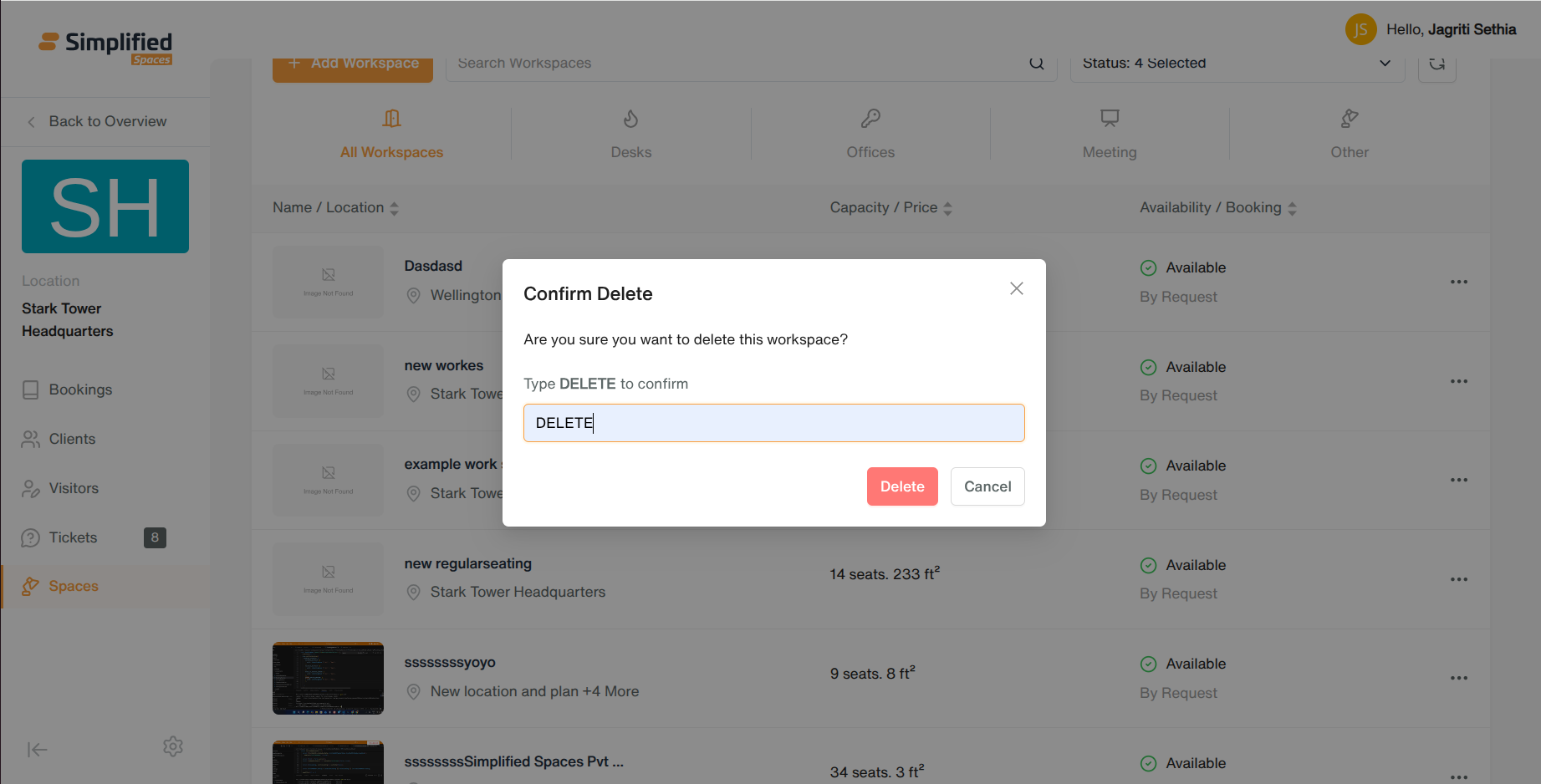
Task: Click the sssssssssyoyo workspace thumbnail
Action: tap(328, 678)
